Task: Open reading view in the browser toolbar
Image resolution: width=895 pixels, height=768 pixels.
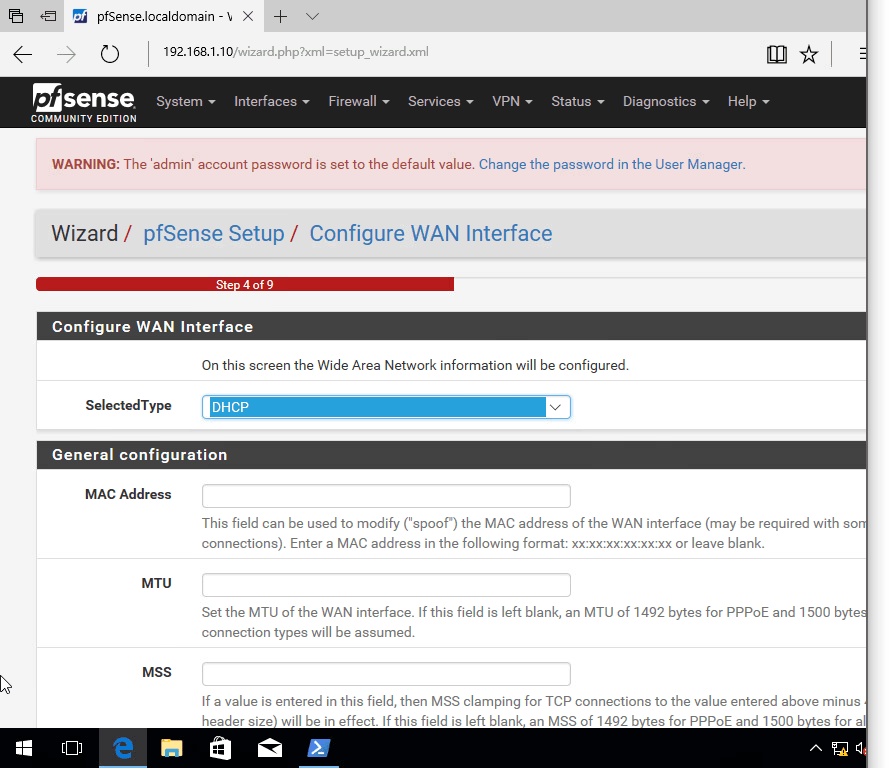Action: [776, 54]
